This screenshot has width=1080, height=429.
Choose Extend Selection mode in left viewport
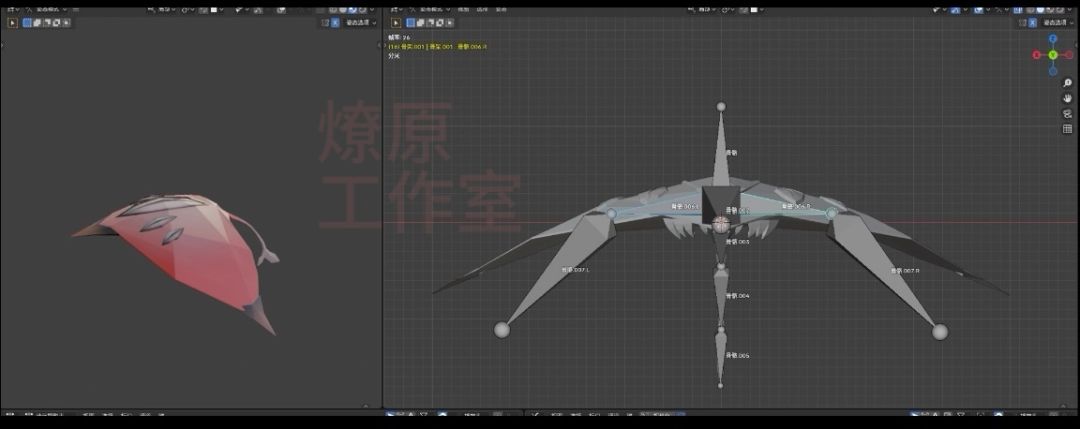[37, 23]
